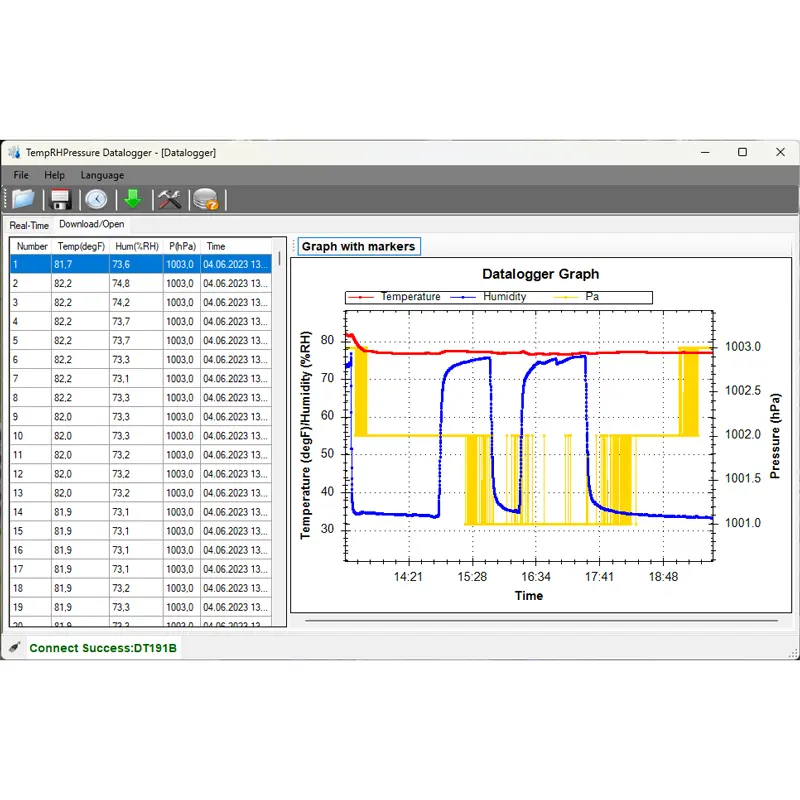Open datalogger settings via wrench icon

point(168,198)
